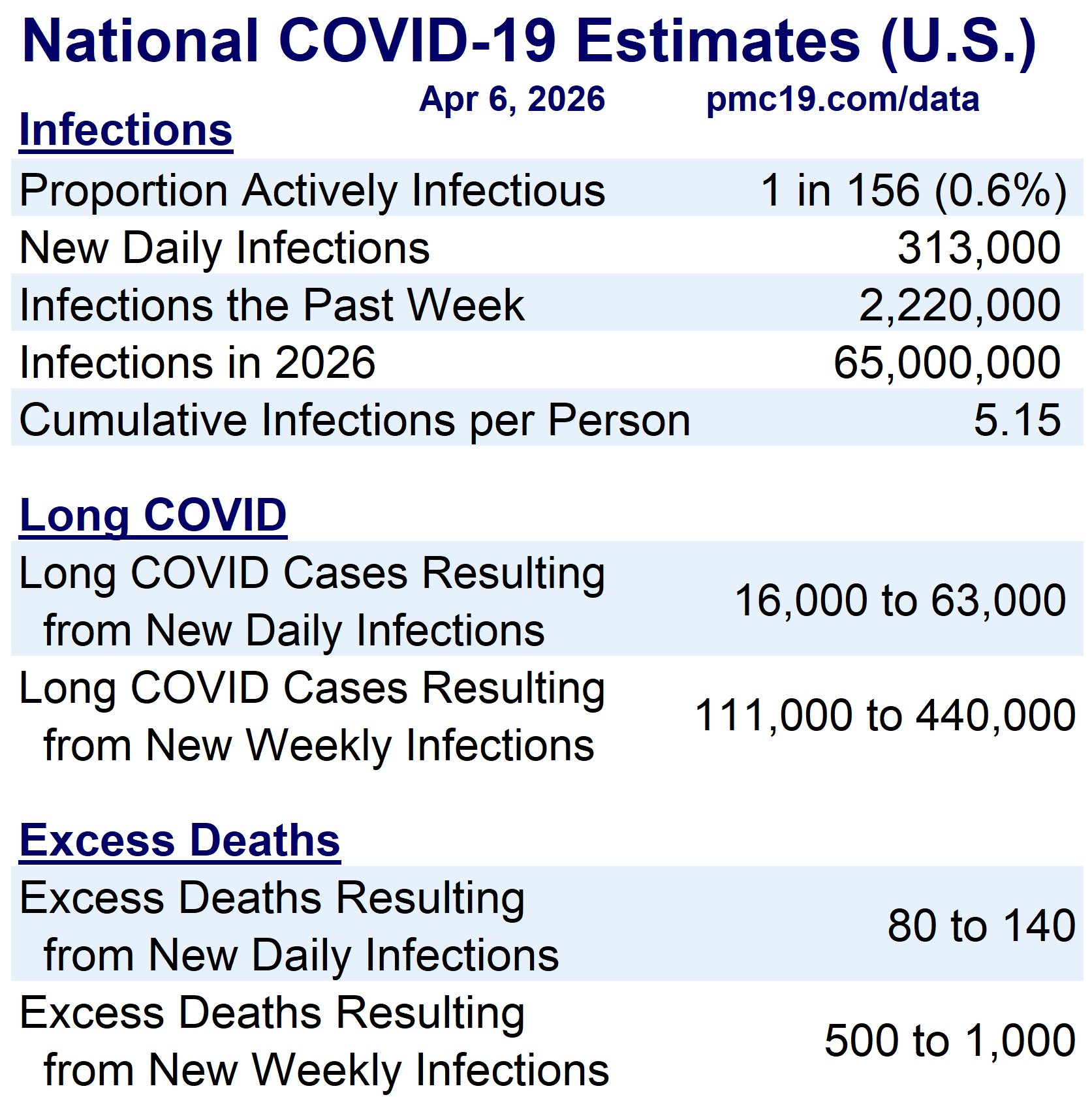Screen dimensions: 1092x1097
Task: Select the 2,220,000 value
Action: [x=959, y=305]
